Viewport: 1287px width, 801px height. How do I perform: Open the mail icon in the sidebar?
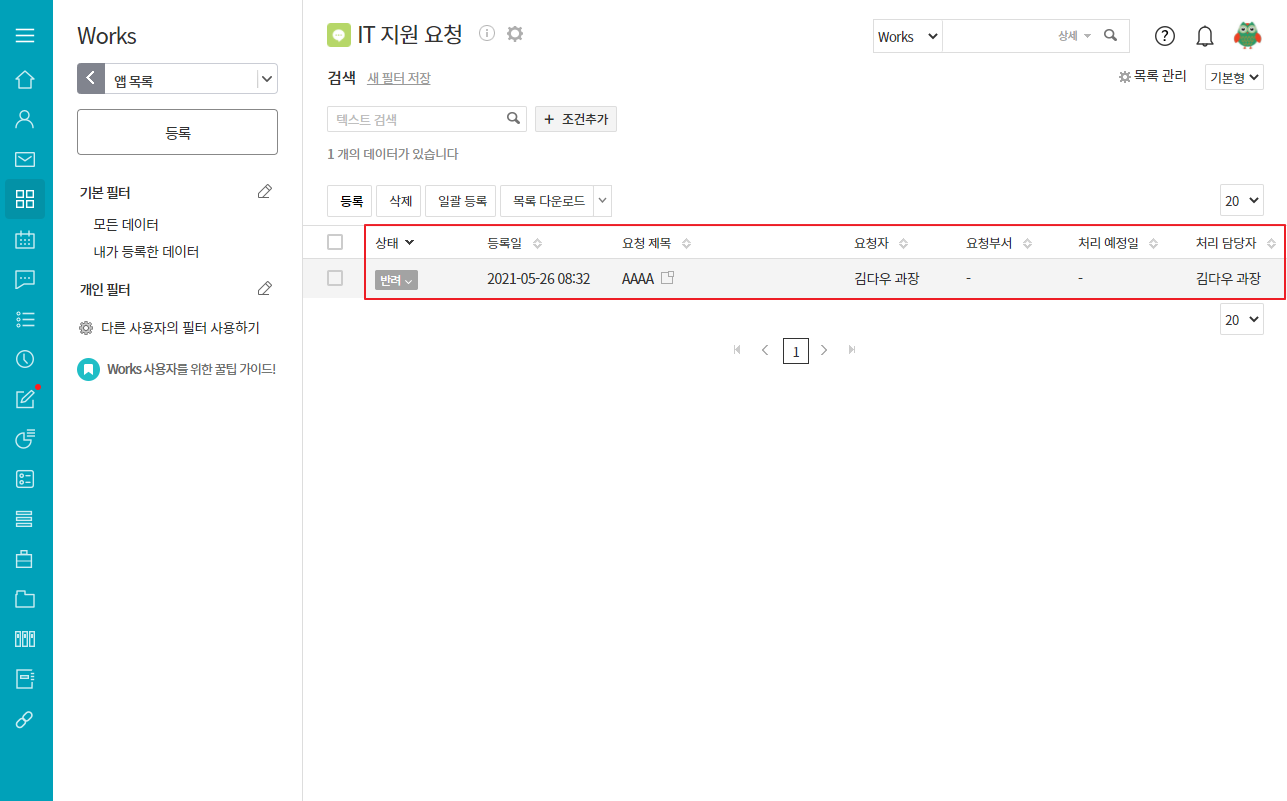pyautogui.click(x=25, y=159)
